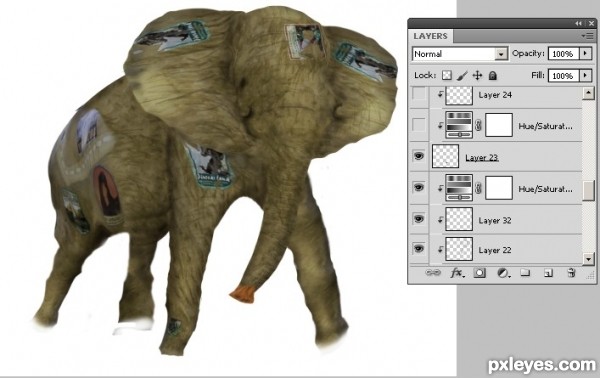Lock image pixels brush icon
600x378 pixels.
(x=462, y=75)
